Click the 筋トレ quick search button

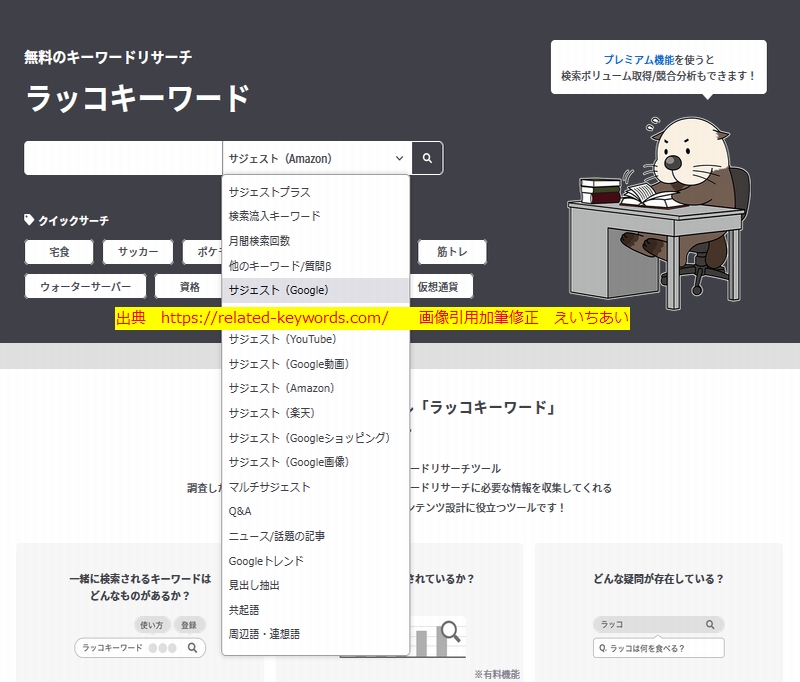click(452, 252)
